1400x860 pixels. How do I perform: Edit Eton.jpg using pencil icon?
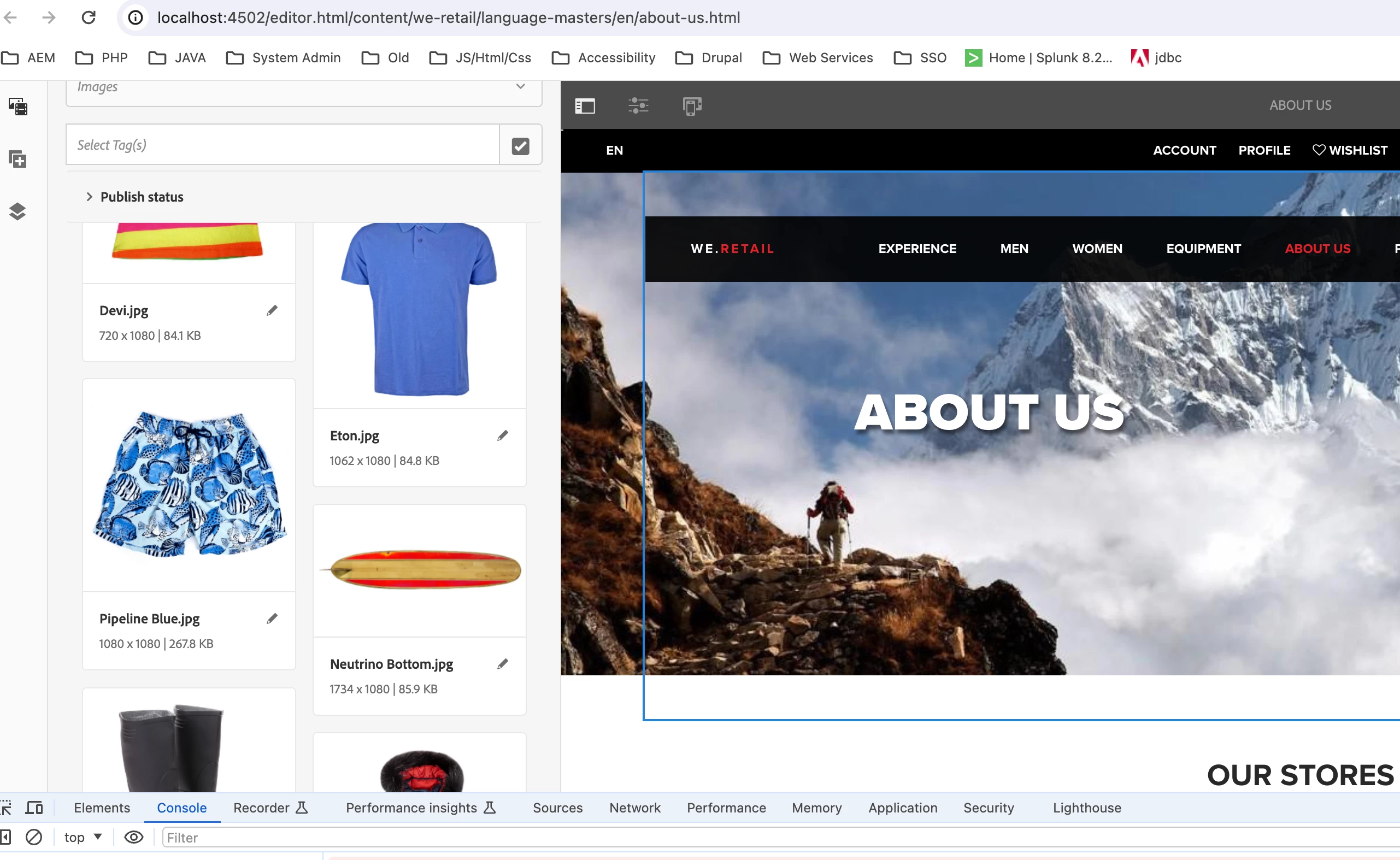[x=502, y=435]
